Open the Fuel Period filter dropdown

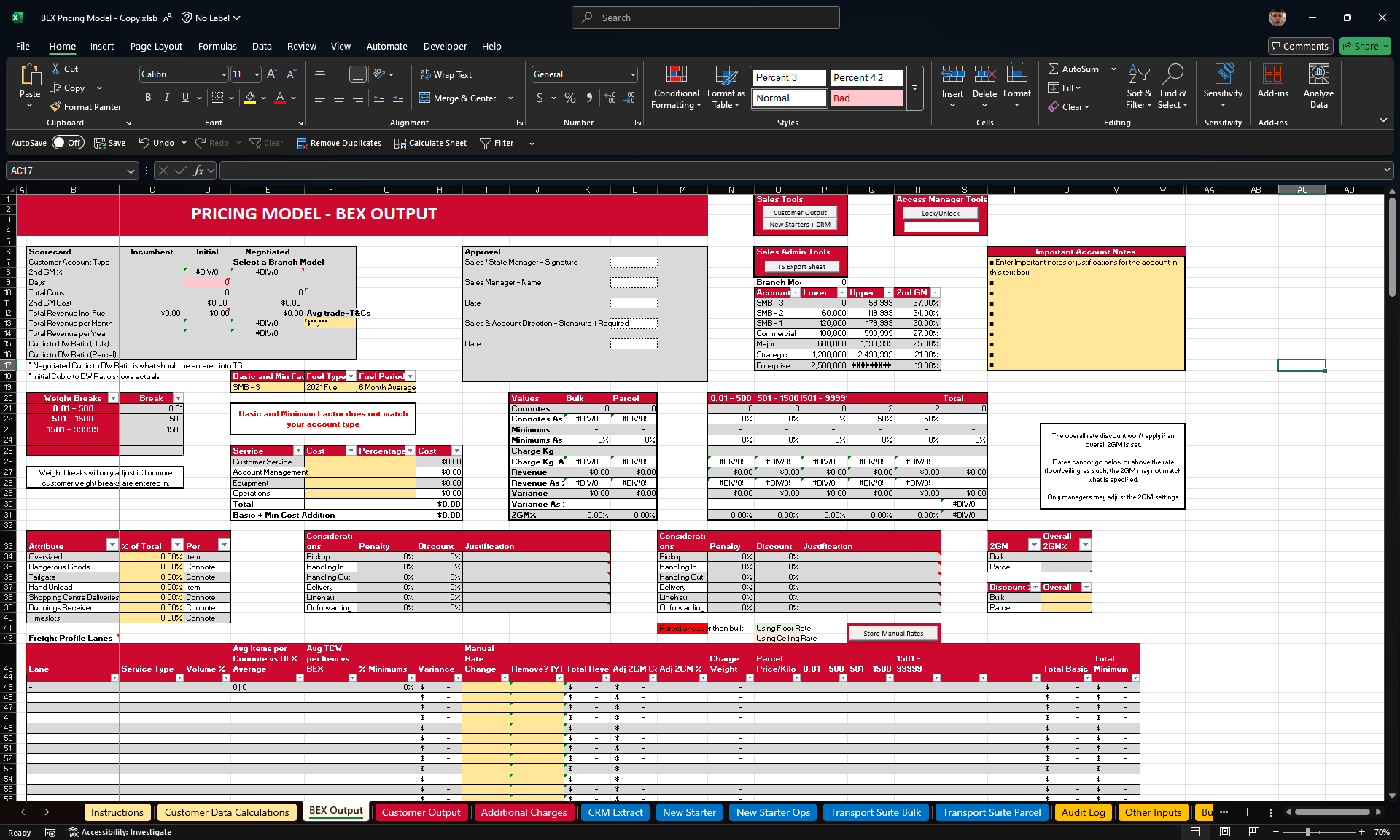tap(411, 376)
